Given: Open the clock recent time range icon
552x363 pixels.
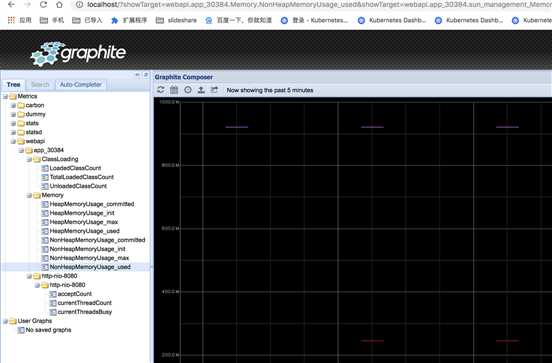Looking at the screenshot, I should pos(188,90).
